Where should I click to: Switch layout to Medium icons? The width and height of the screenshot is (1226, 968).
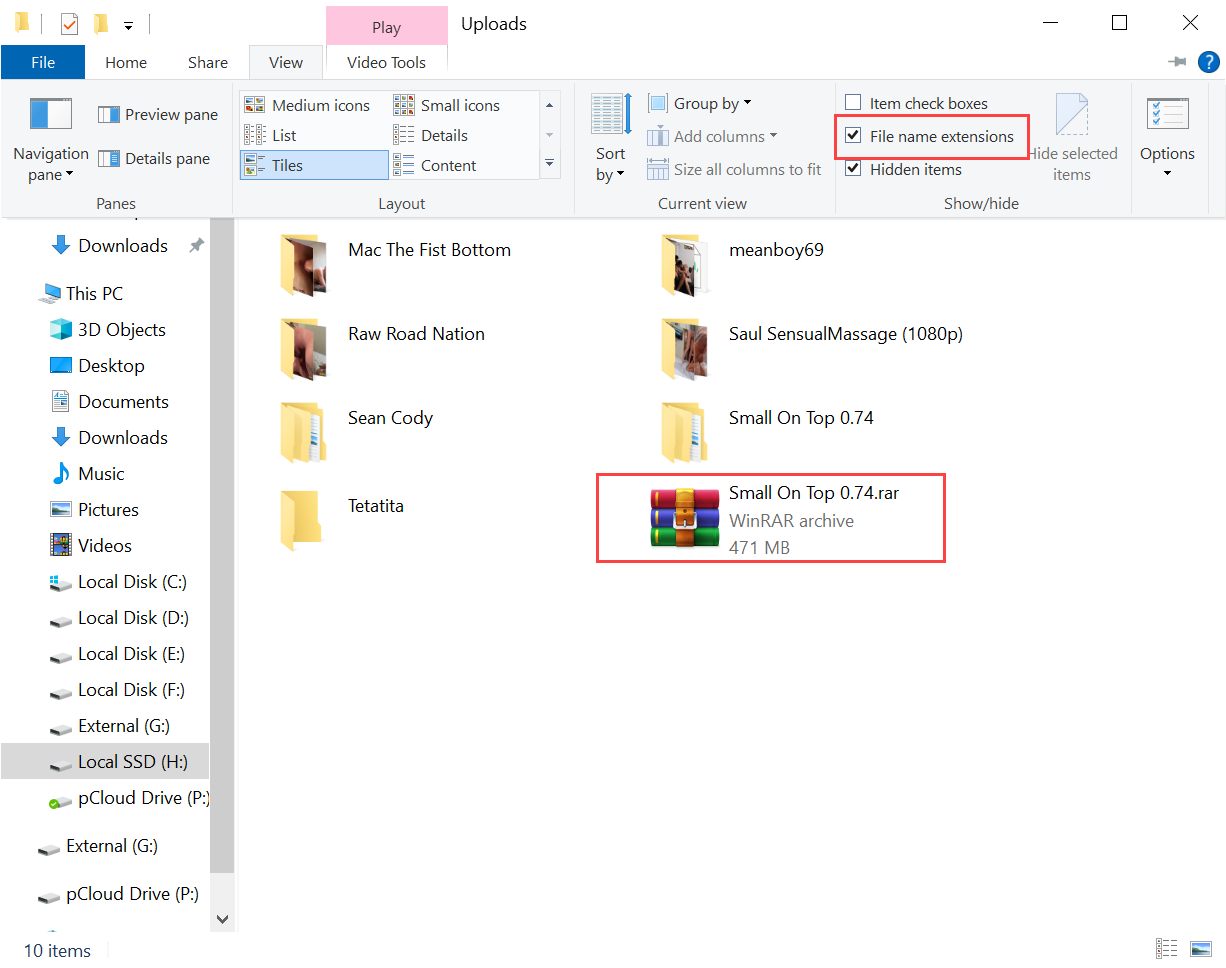click(312, 104)
